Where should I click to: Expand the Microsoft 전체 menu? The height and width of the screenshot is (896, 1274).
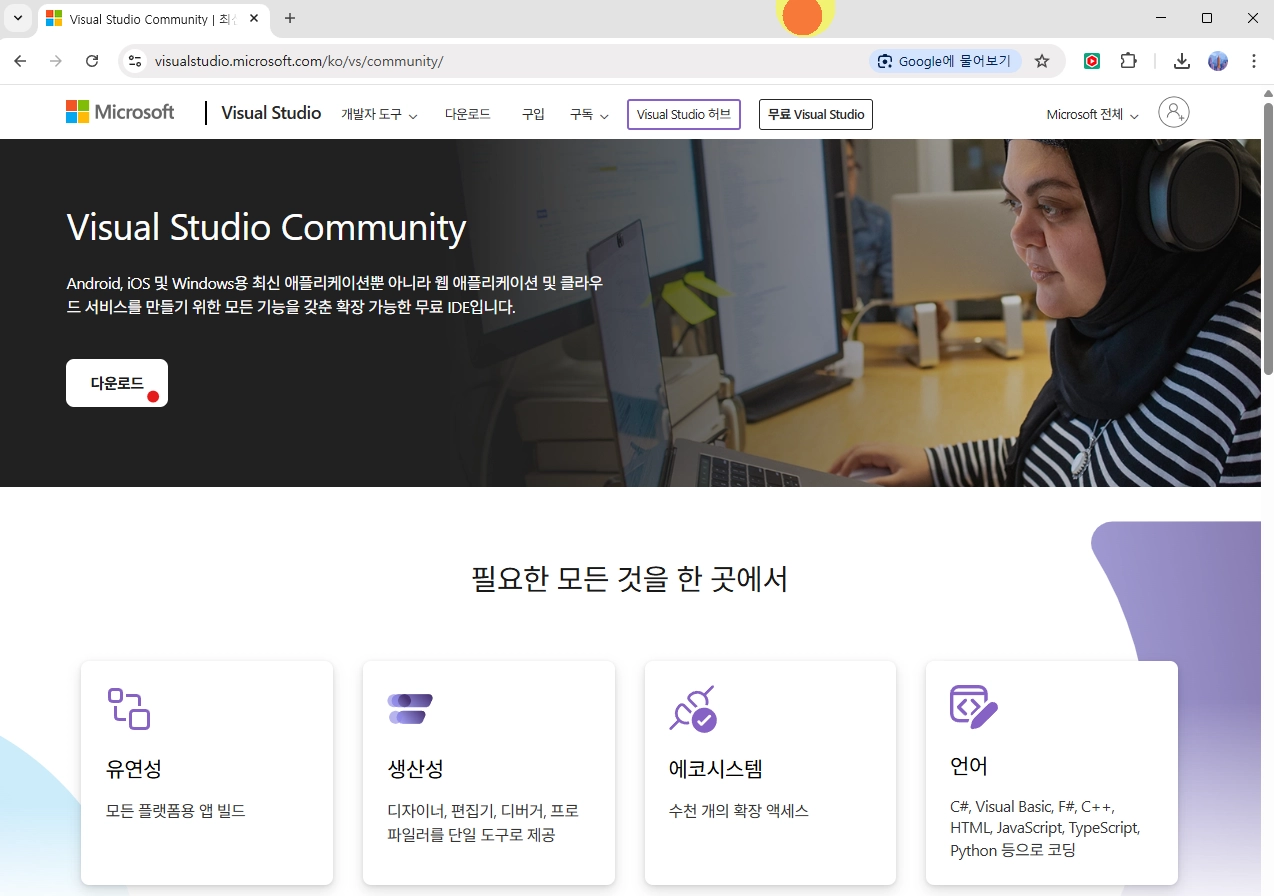click(x=1092, y=115)
